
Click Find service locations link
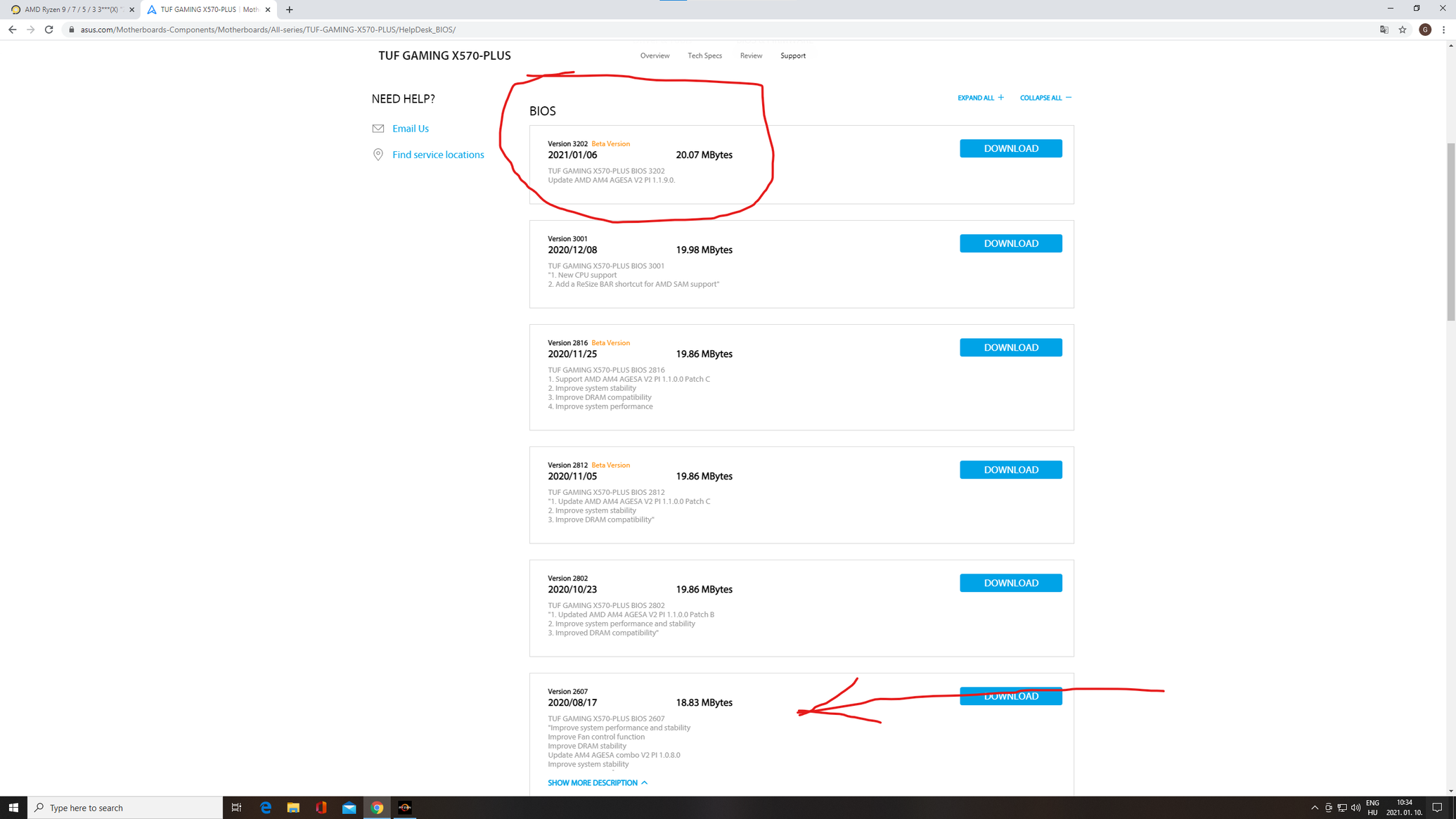(x=438, y=155)
